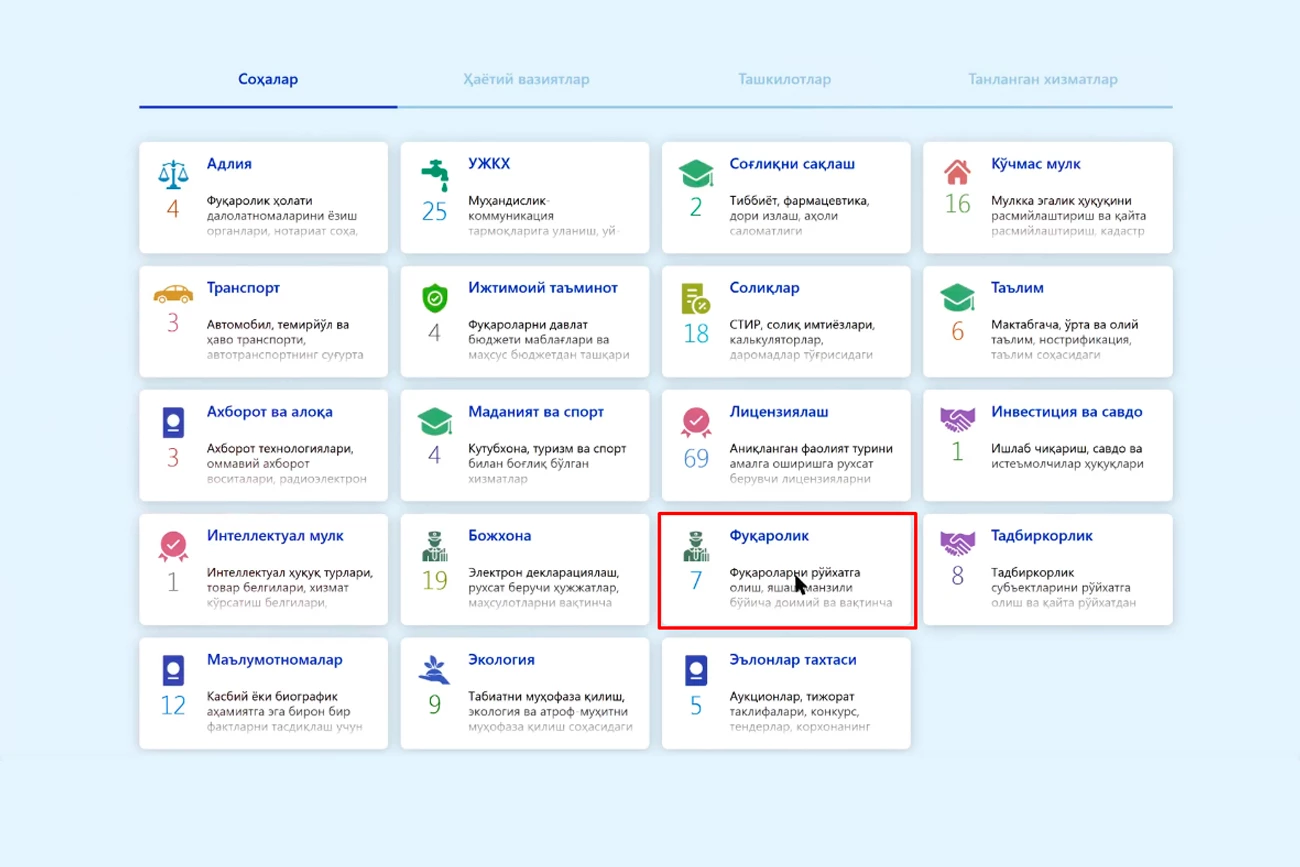Open the Транспорт heading
The image size is (1300, 867).
[x=243, y=288]
